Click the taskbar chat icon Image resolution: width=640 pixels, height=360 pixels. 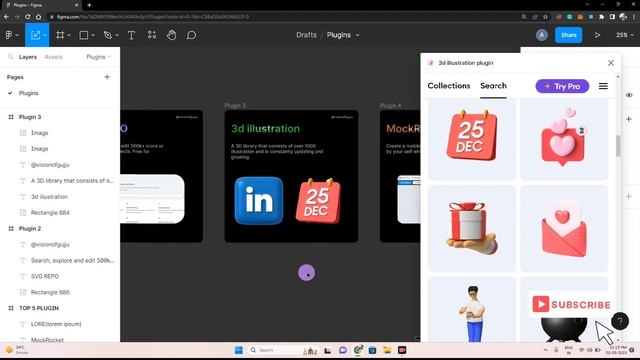coord(343,350)
